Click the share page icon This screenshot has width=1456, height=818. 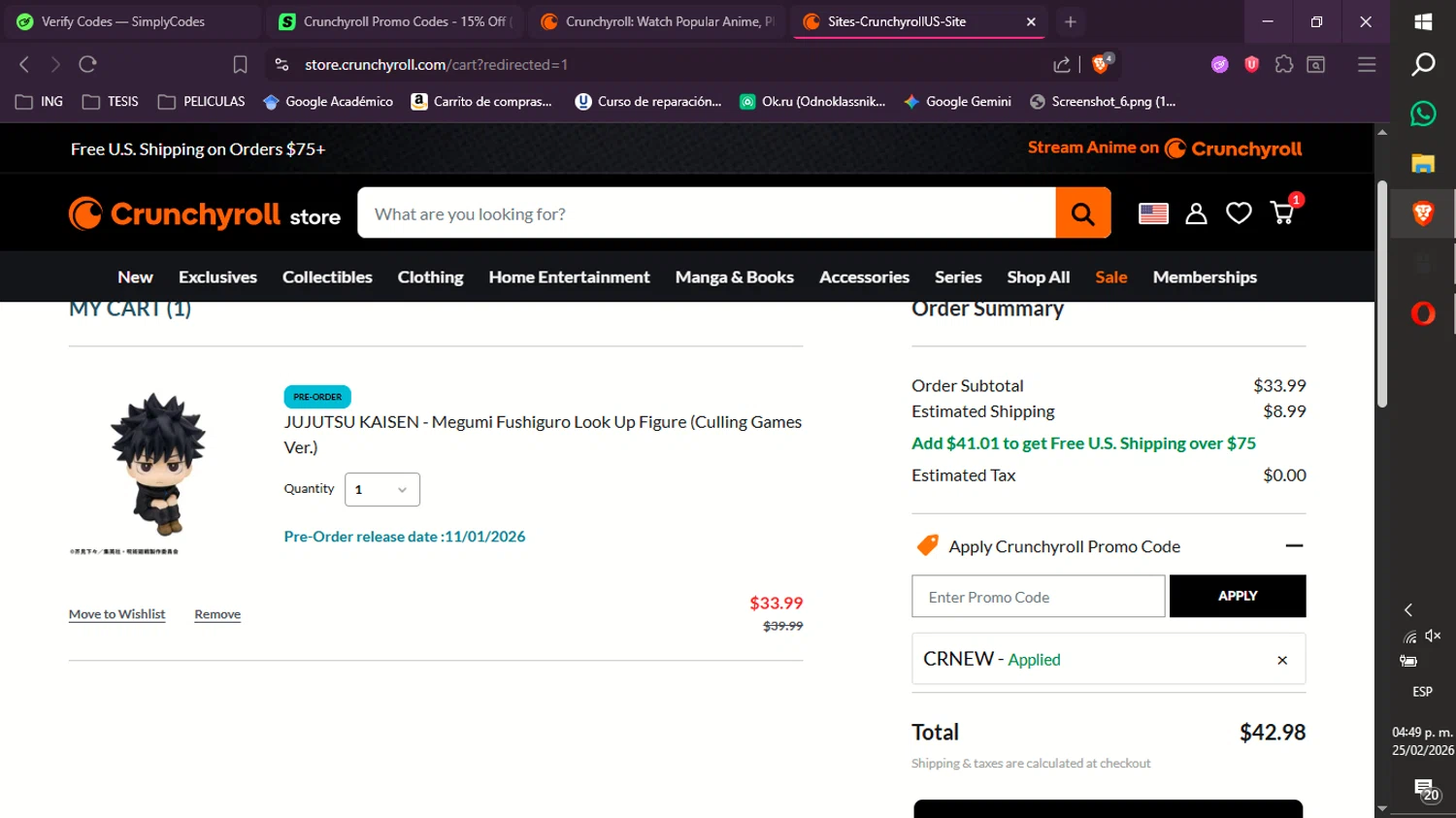[x=1062, y=64]
